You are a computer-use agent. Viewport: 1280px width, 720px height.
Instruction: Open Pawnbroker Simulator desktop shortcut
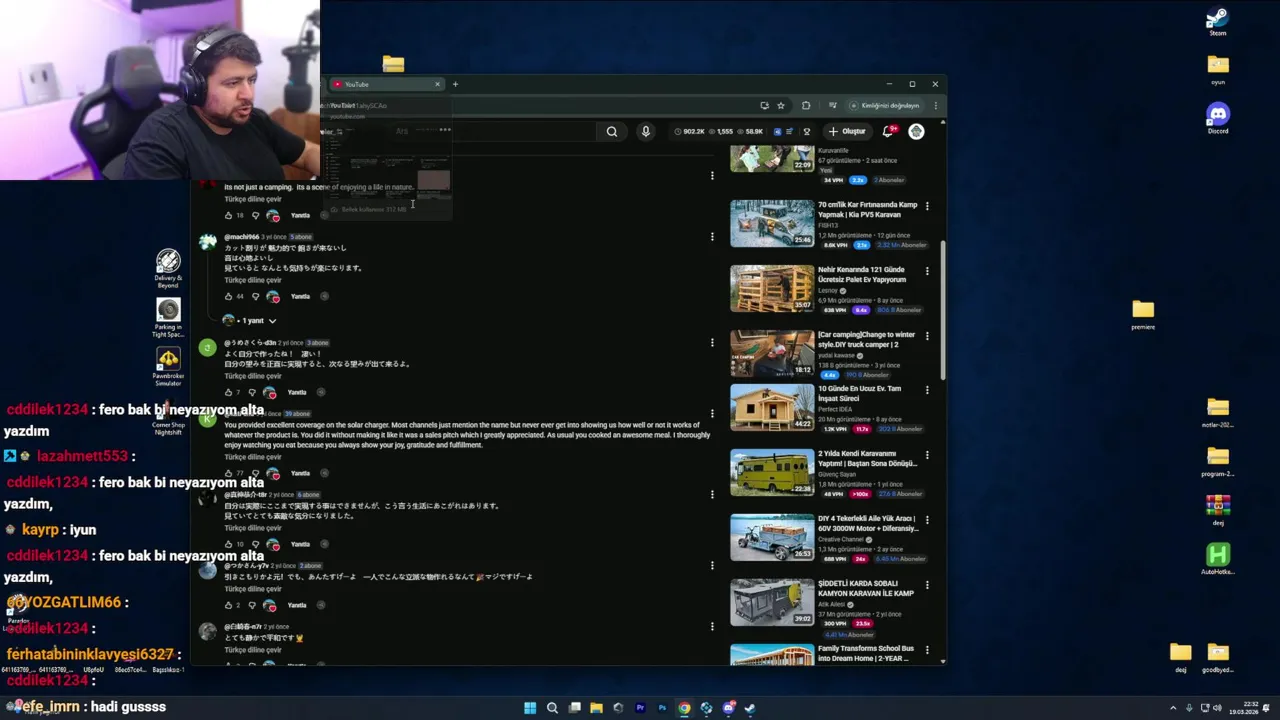coord(168,366)
